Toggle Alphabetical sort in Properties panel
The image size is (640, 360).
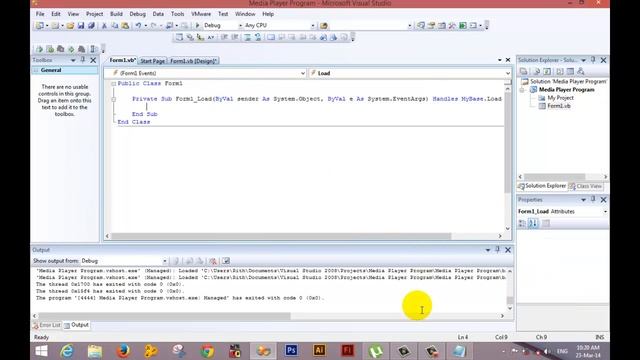pyautogui.click(x=533, y=223)
